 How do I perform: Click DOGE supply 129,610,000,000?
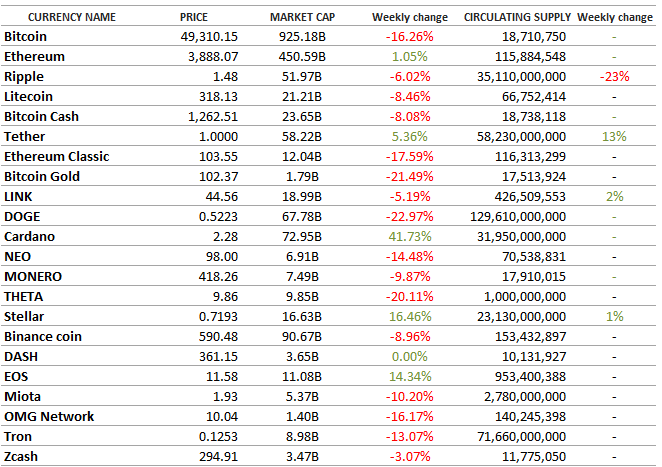(518, 217)
